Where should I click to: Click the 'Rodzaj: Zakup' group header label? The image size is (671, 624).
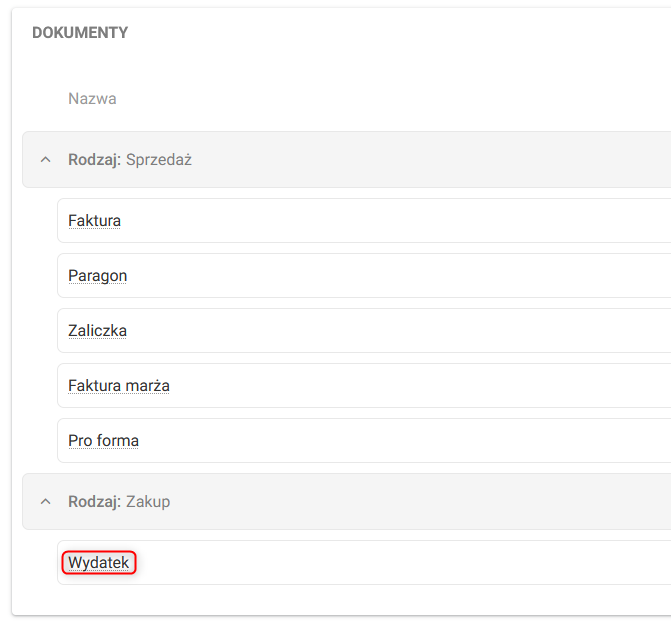(119, 502)
